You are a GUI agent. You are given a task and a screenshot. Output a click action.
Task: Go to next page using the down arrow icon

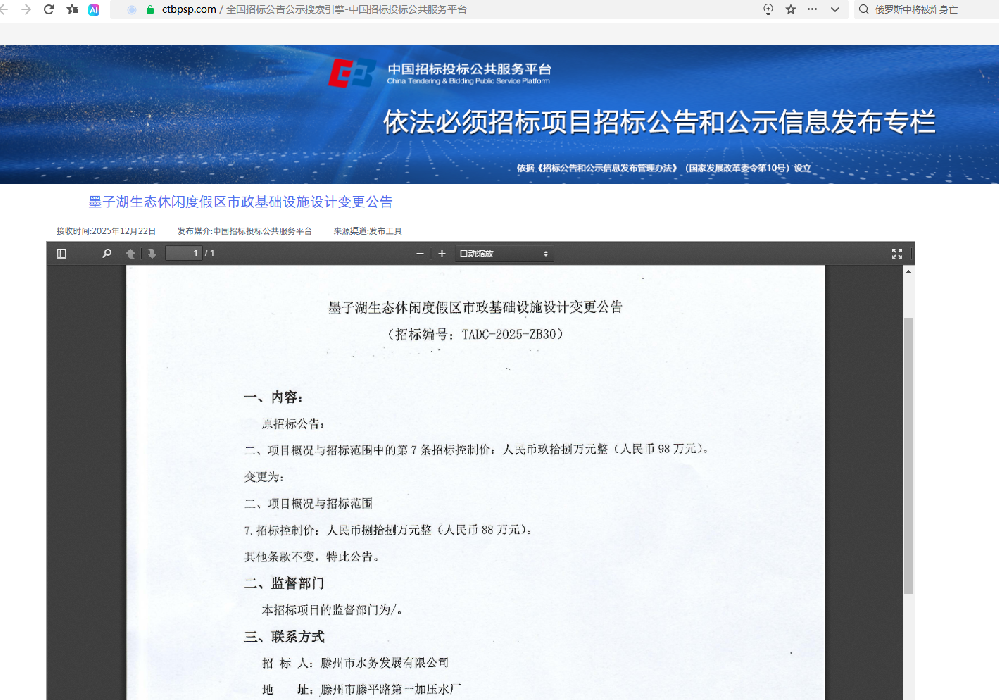click(150, 253)
